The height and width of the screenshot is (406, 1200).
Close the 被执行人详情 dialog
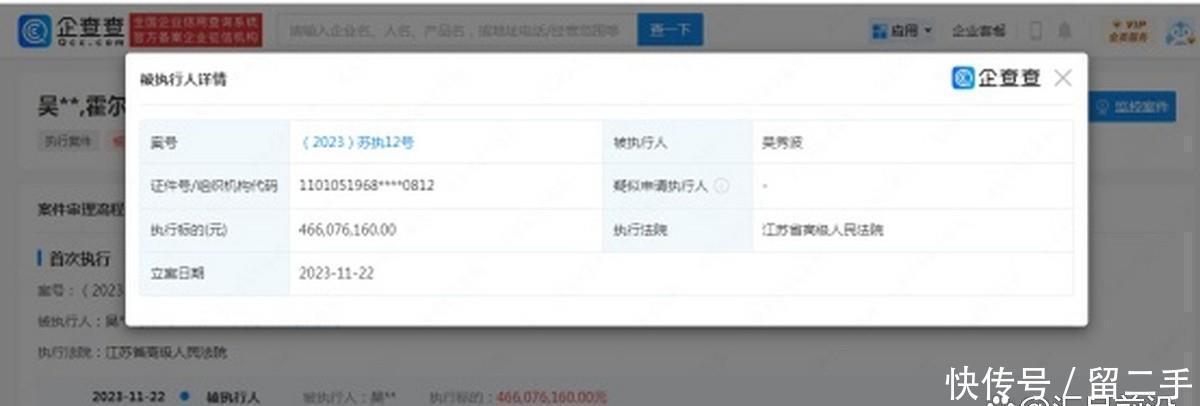click(1062, 78)
